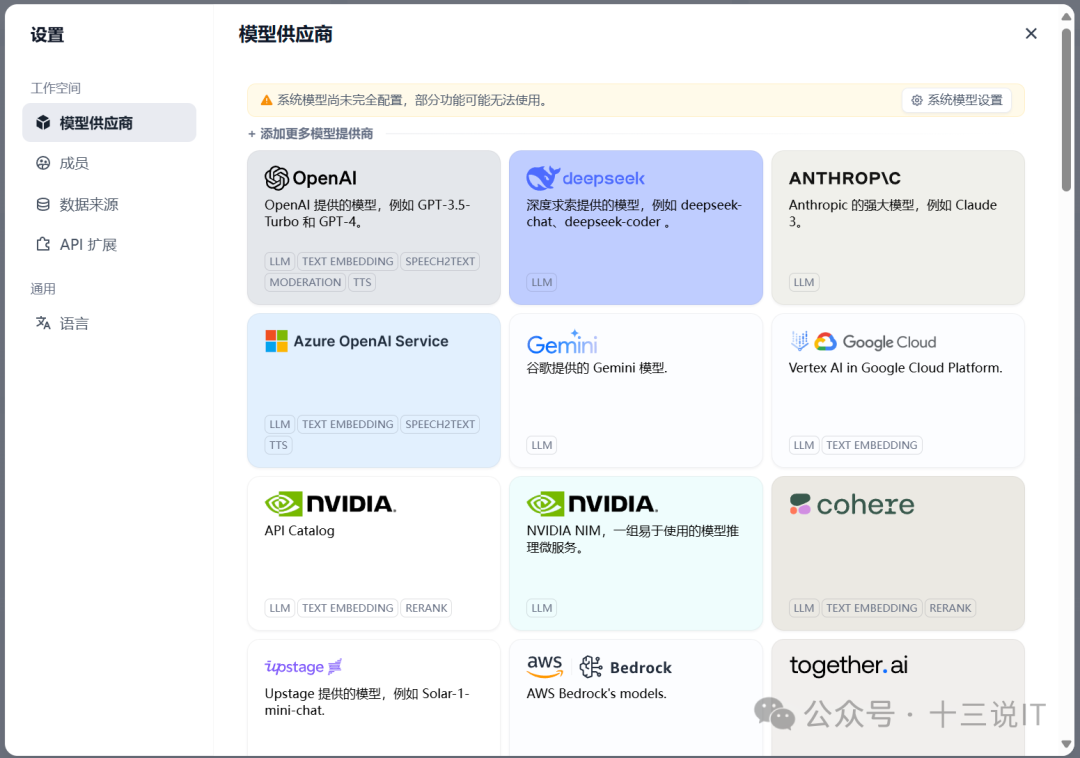
Task: Select the cohere provider card
Action: click(897, 554)
